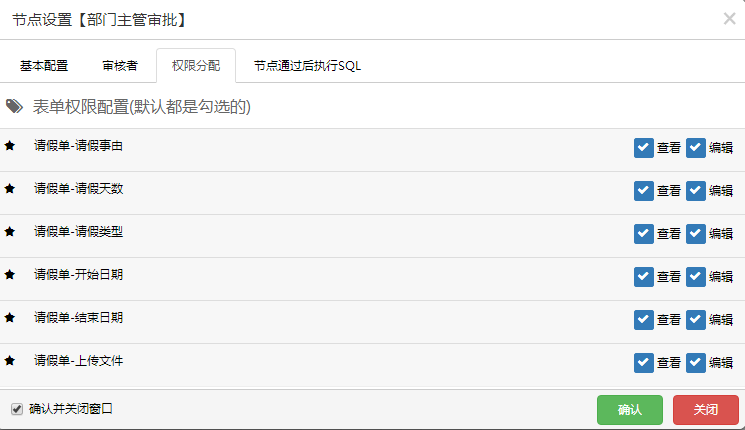Click the star icon for 请假单-上传文件
Viewport: 745px width, 430px height.
[10, 360]
